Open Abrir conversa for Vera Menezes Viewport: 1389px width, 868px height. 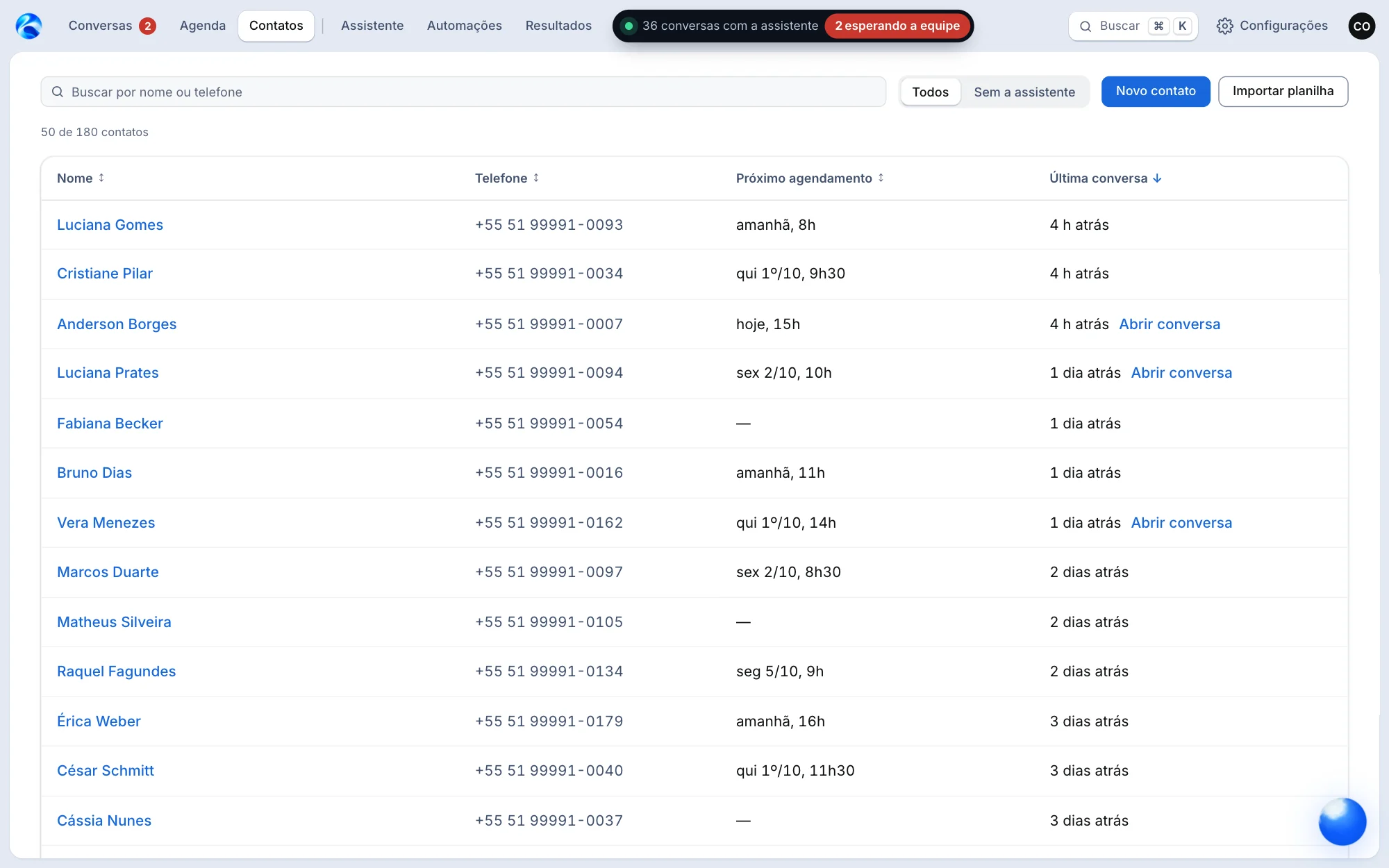1181,523
